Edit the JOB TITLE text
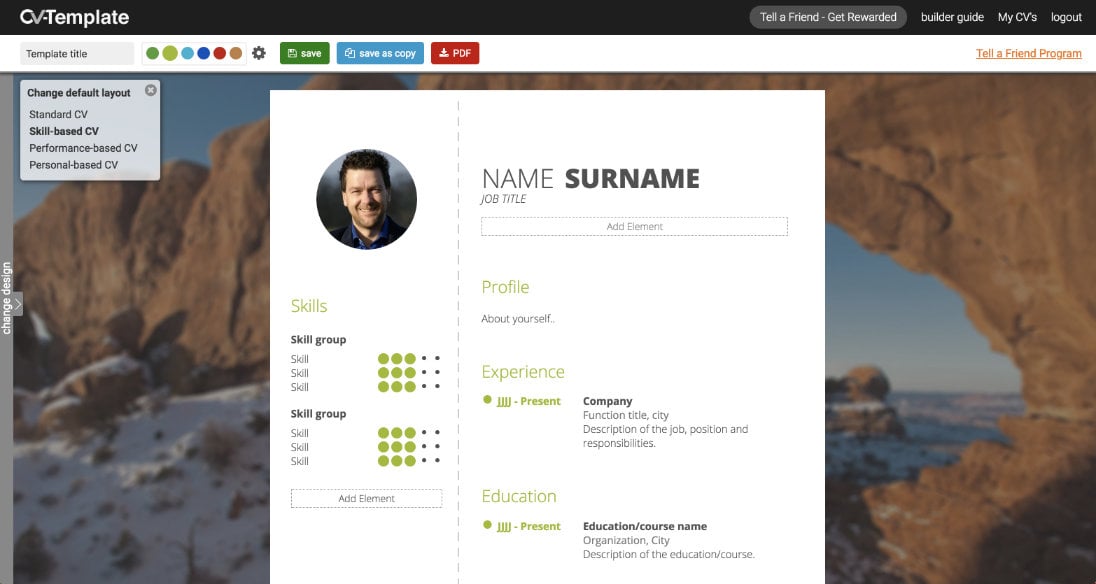Image resolution: width=1096 pixels, height=584 pixels. pos(503,199)
